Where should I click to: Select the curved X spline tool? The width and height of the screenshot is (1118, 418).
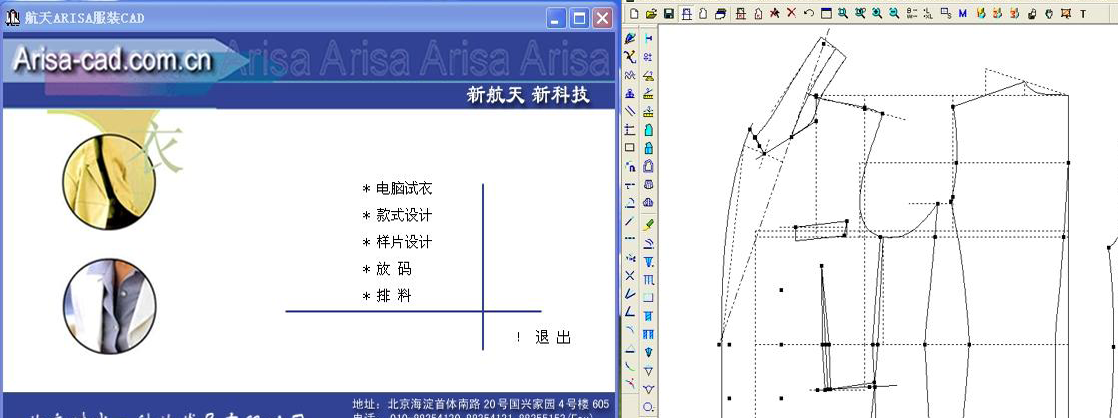click(630, 56)
